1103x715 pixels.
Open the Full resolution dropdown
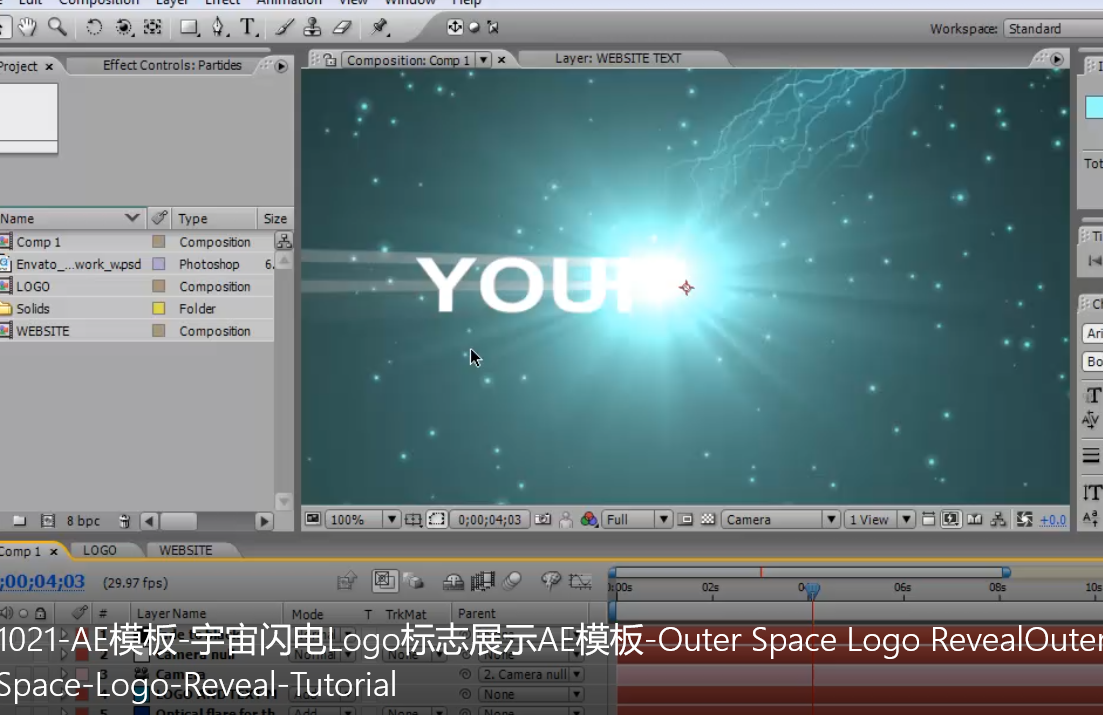637,519
